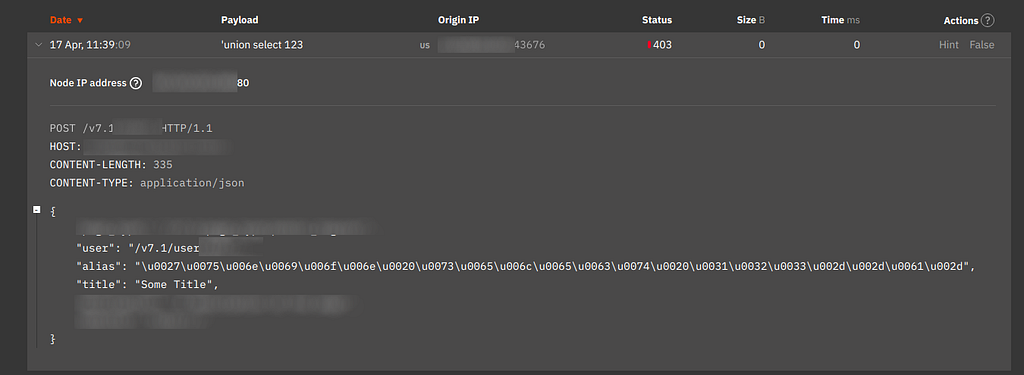
Task: Open the Hint action for this request
Action: pos(949,45)
